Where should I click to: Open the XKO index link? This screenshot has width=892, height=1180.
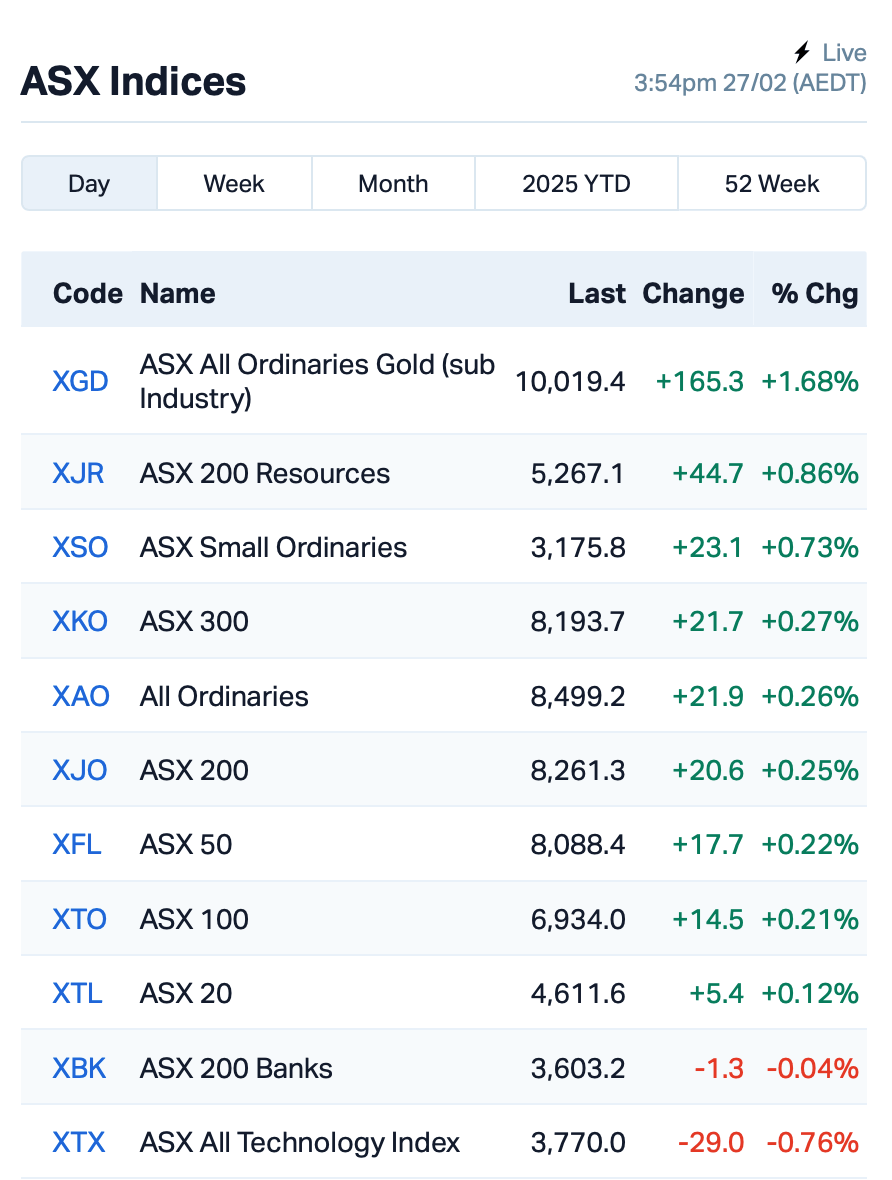click(x=80, y=622)
